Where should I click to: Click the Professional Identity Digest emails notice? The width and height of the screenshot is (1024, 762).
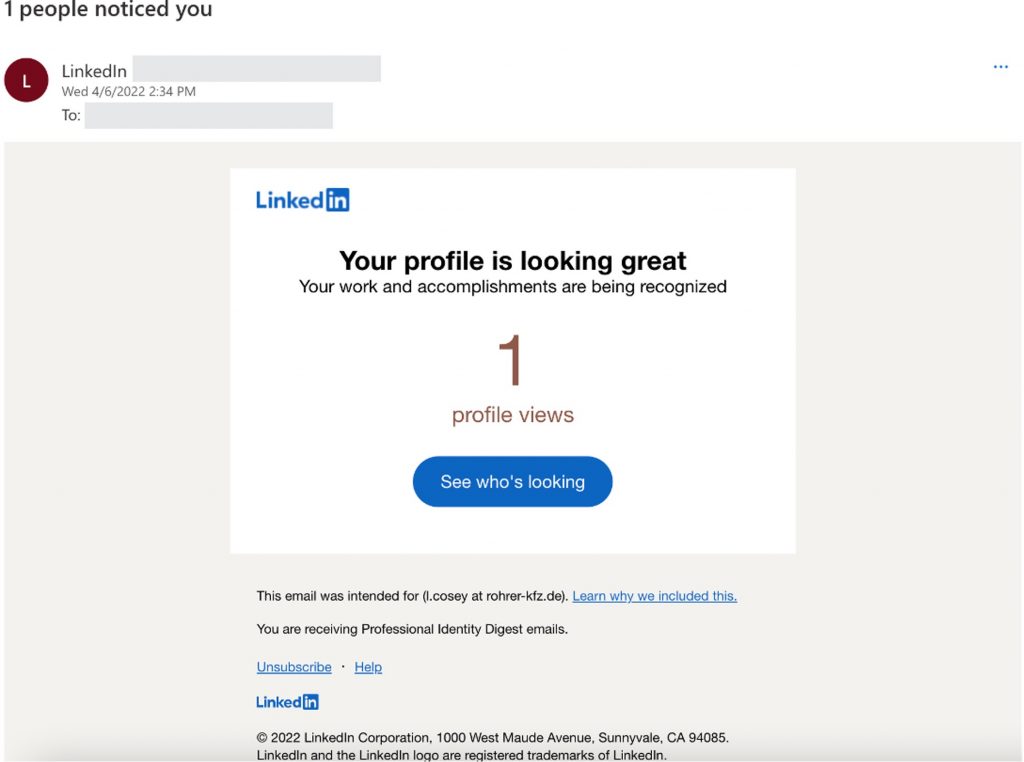(412, 629)
